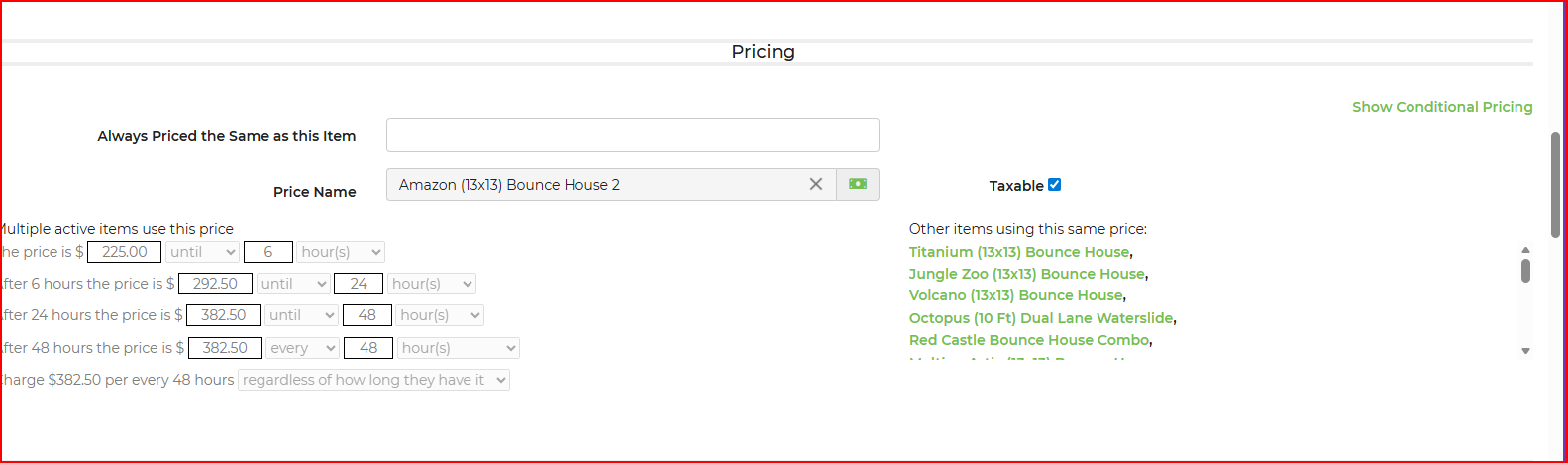
Task: Toggle the Taxable checkbox
Action: (x=1054, y=185)
